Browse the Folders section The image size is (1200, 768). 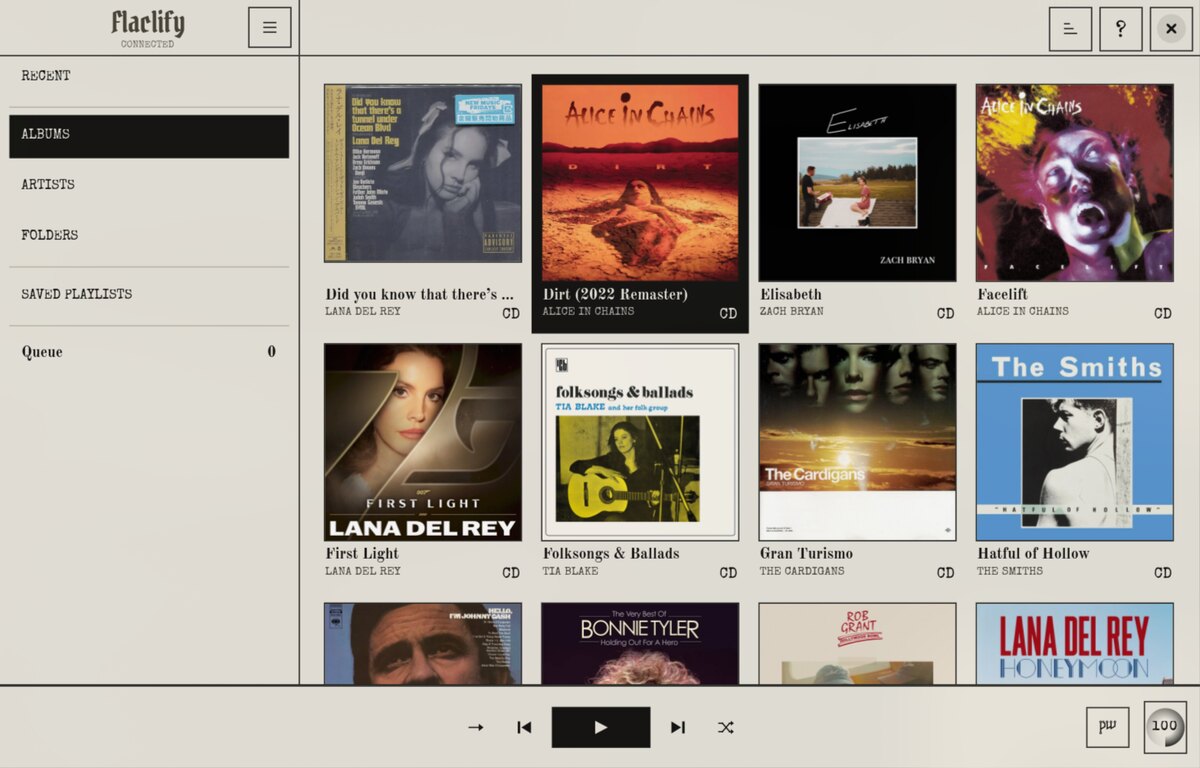pyautogui.click(x=149, y=236)
